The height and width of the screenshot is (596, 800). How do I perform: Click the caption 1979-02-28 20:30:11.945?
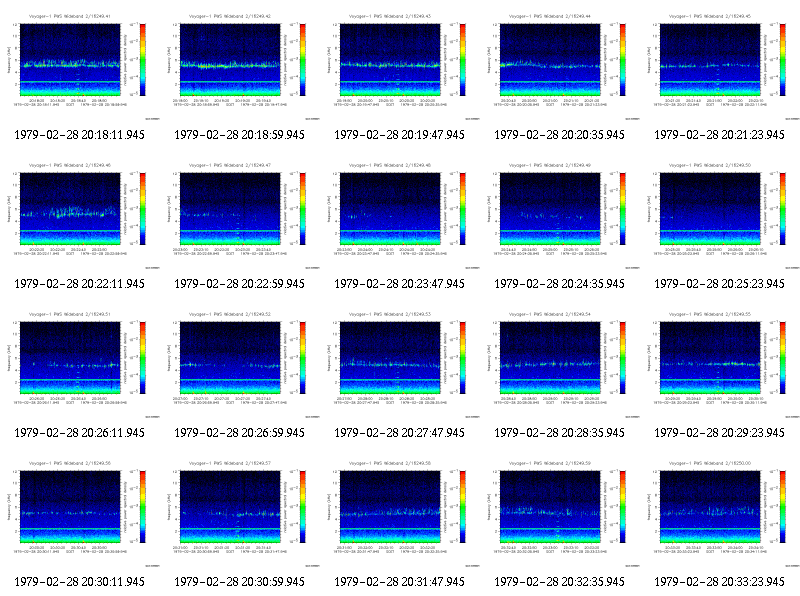pyautogui.click(x=80, y=582)
